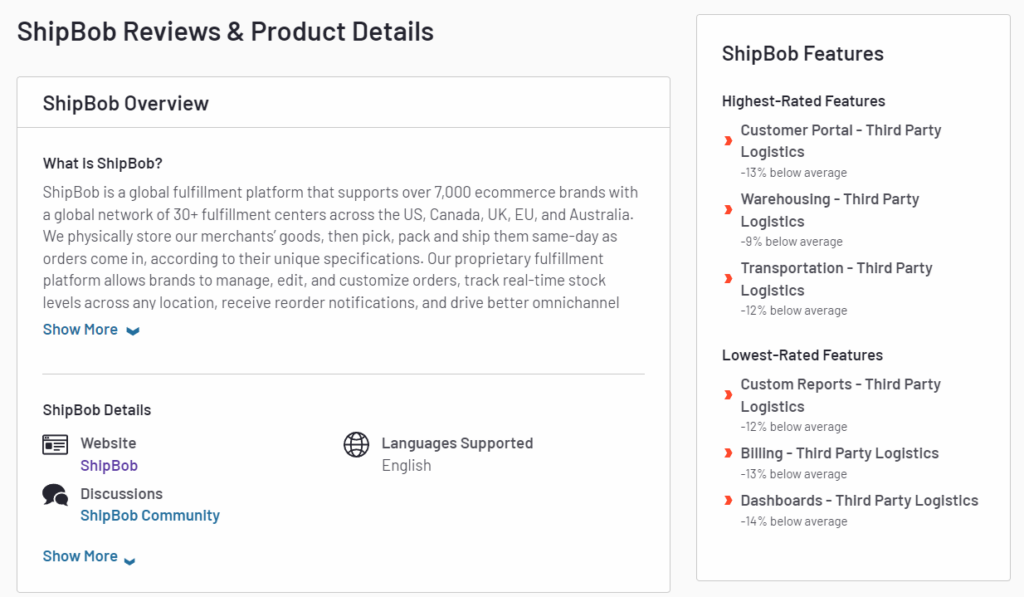The width and height of the screenshot is (1024, 597).
Task: Click the ShipBob Reviews & Product Details title
Action: [225, 31]
